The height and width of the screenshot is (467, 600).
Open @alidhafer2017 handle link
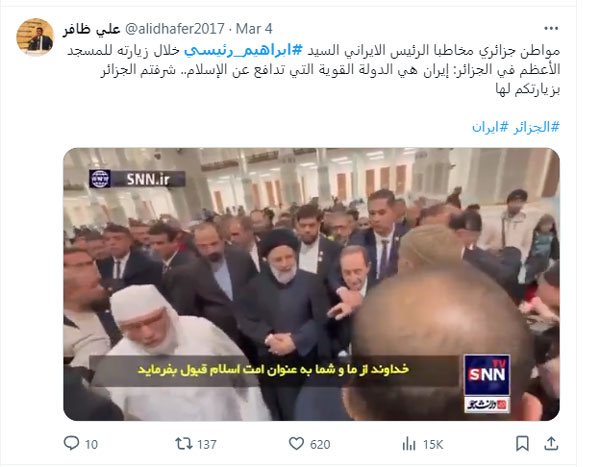tap(174, 29)
